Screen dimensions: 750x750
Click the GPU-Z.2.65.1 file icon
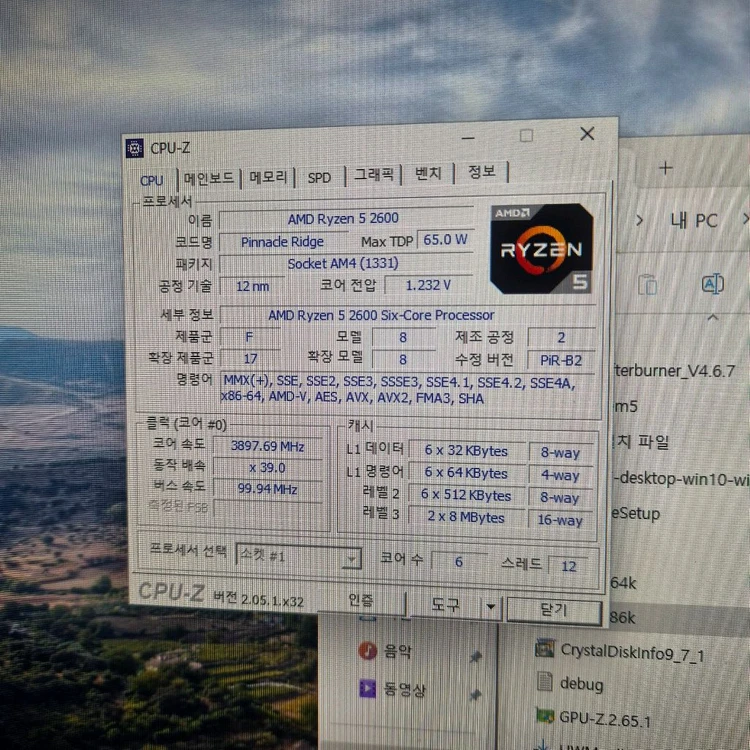544,716
